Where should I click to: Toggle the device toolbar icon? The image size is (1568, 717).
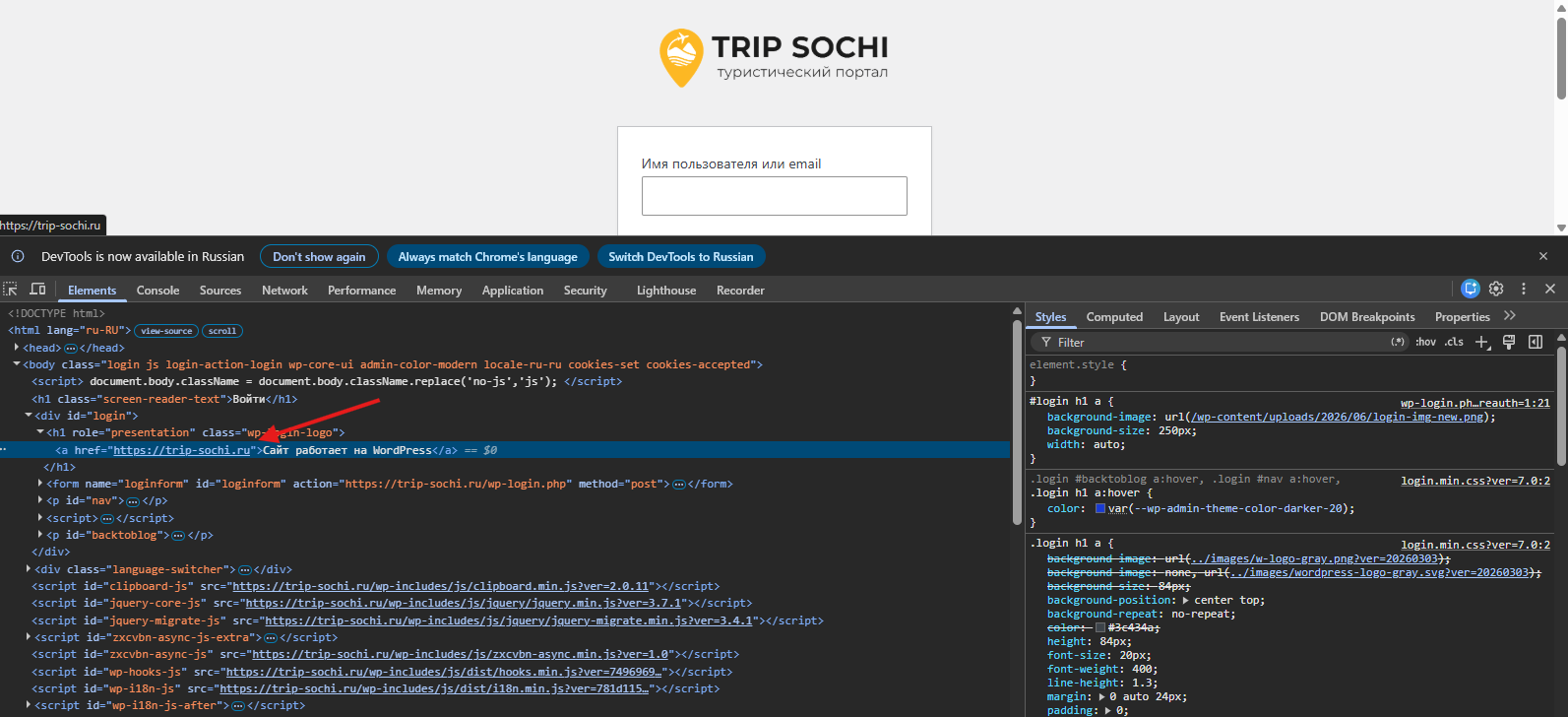click(x=38, y=290)
